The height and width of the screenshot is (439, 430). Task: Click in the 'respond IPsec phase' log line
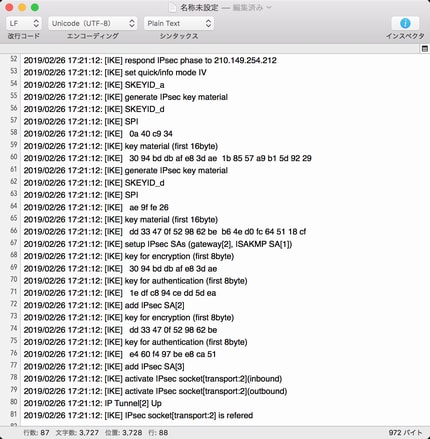[150, 60]
